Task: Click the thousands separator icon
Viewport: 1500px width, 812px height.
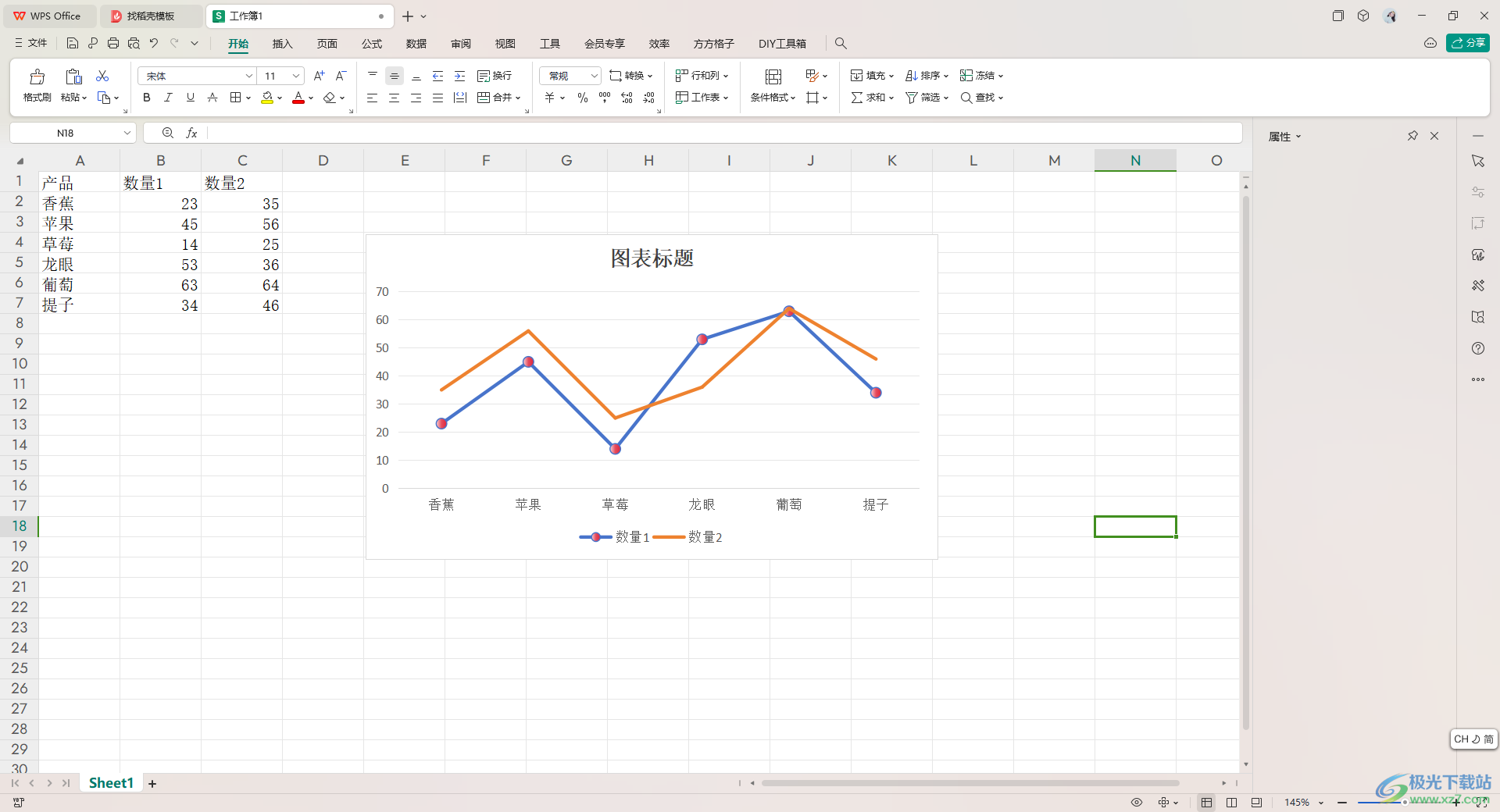Action: coord(605,98)
